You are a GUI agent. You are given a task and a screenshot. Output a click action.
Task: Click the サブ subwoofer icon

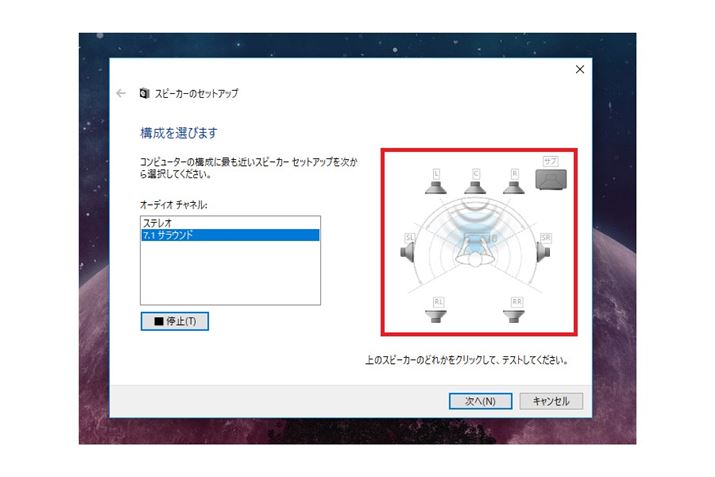551,175
